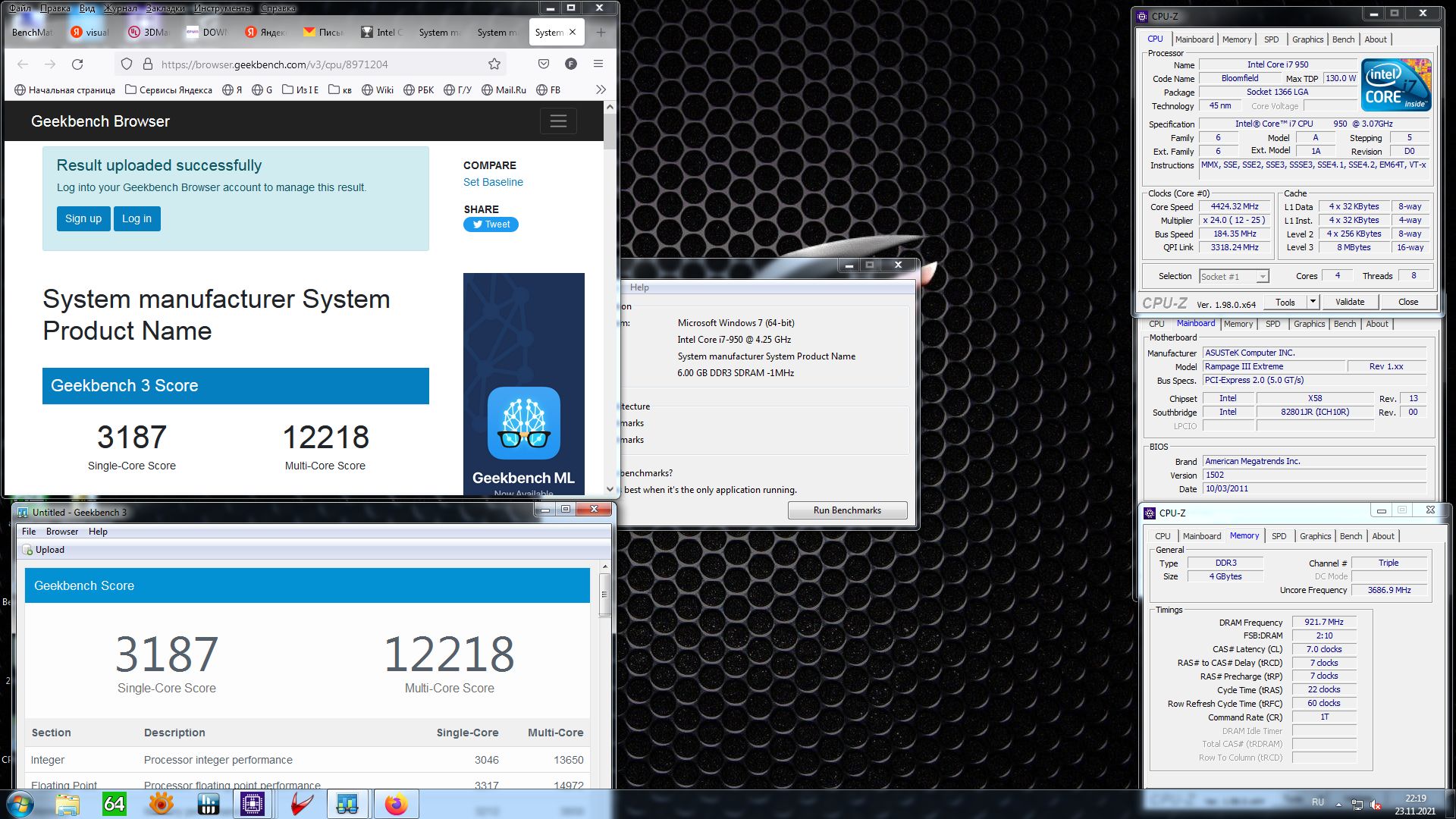Click the Validate button in CPU-Z
Screen dimensions: 1456x819
(x=1350, y=302)
